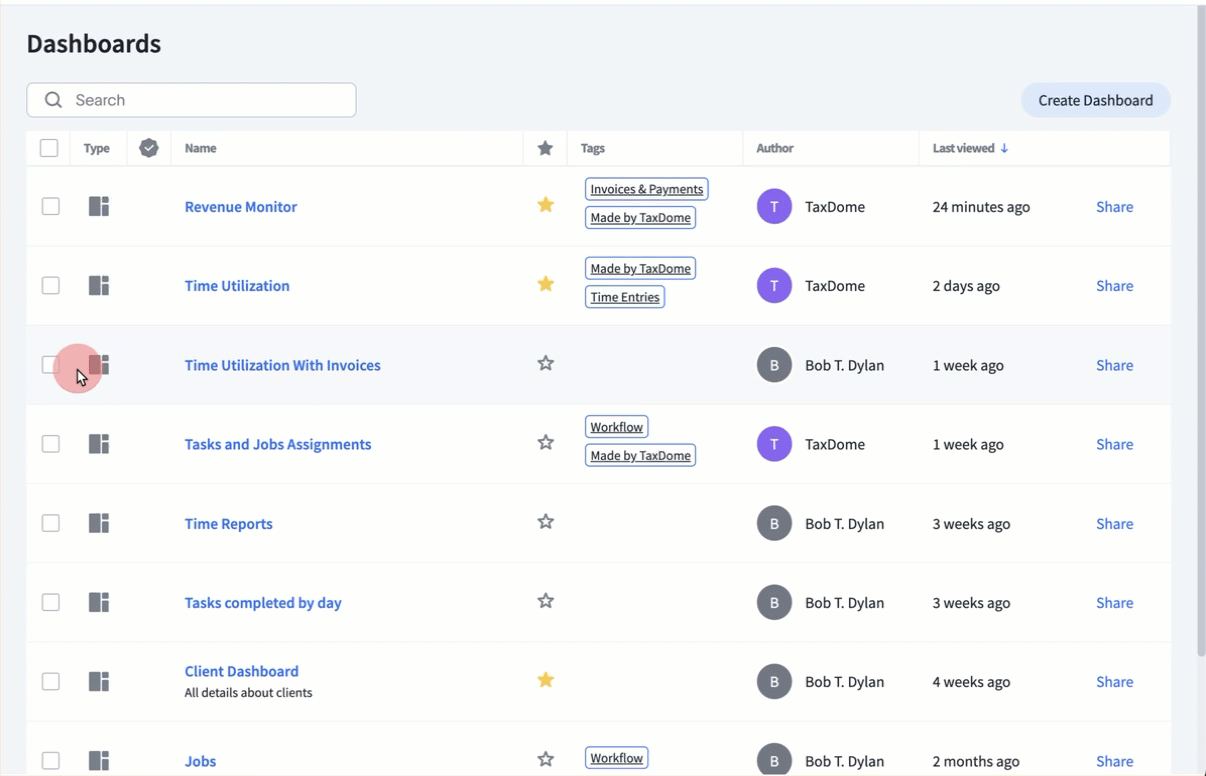The width and height of the screenshot is (1206, 776).
Task: Select the Tasks completed by day checkbox
Action: pyautogui.click(x=50, y=602)
